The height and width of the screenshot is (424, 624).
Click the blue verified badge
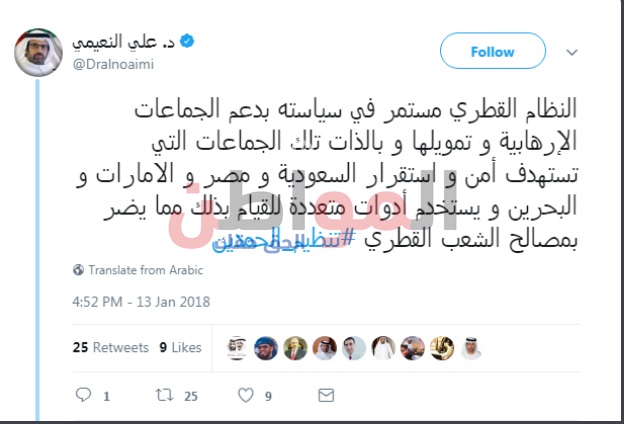pyautogui.click(x=187, y=41)
